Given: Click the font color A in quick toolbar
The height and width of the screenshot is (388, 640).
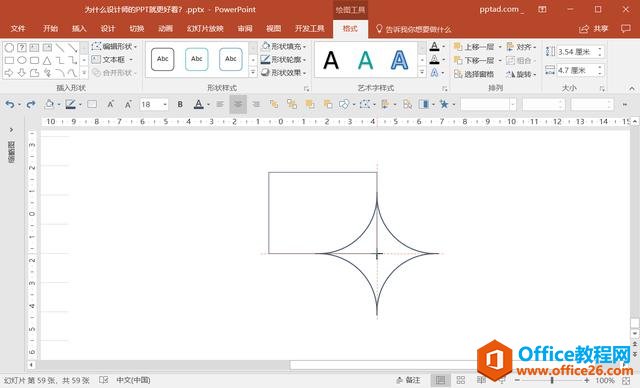Looking at the screenshot, I should click(x=199, y=104).
